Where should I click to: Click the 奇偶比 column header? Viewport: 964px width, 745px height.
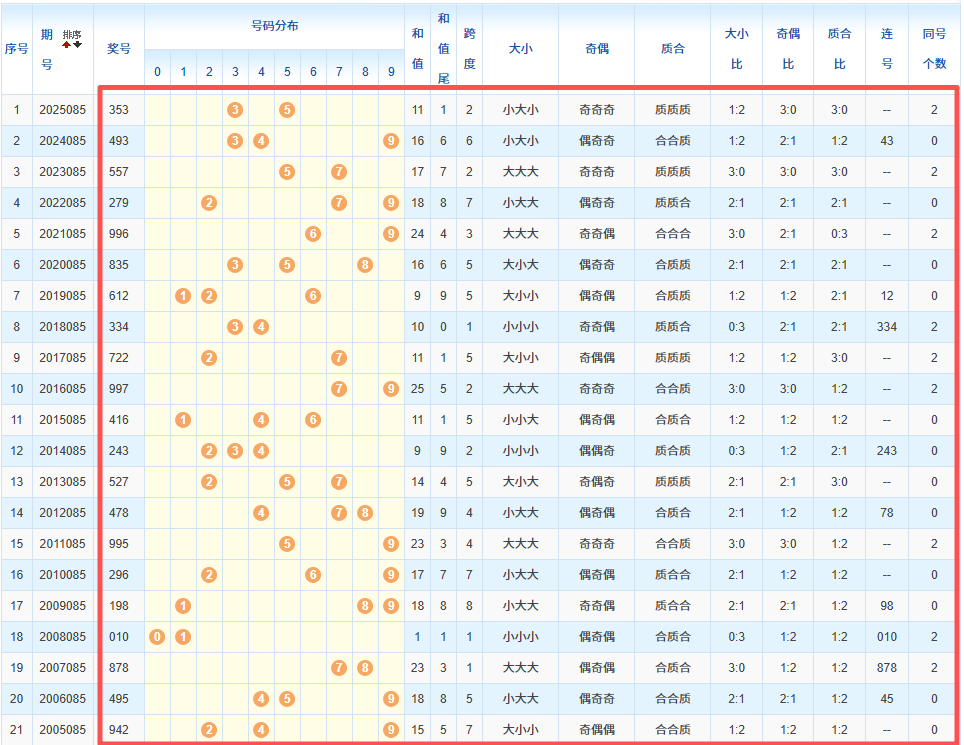(x=788, y=48)
